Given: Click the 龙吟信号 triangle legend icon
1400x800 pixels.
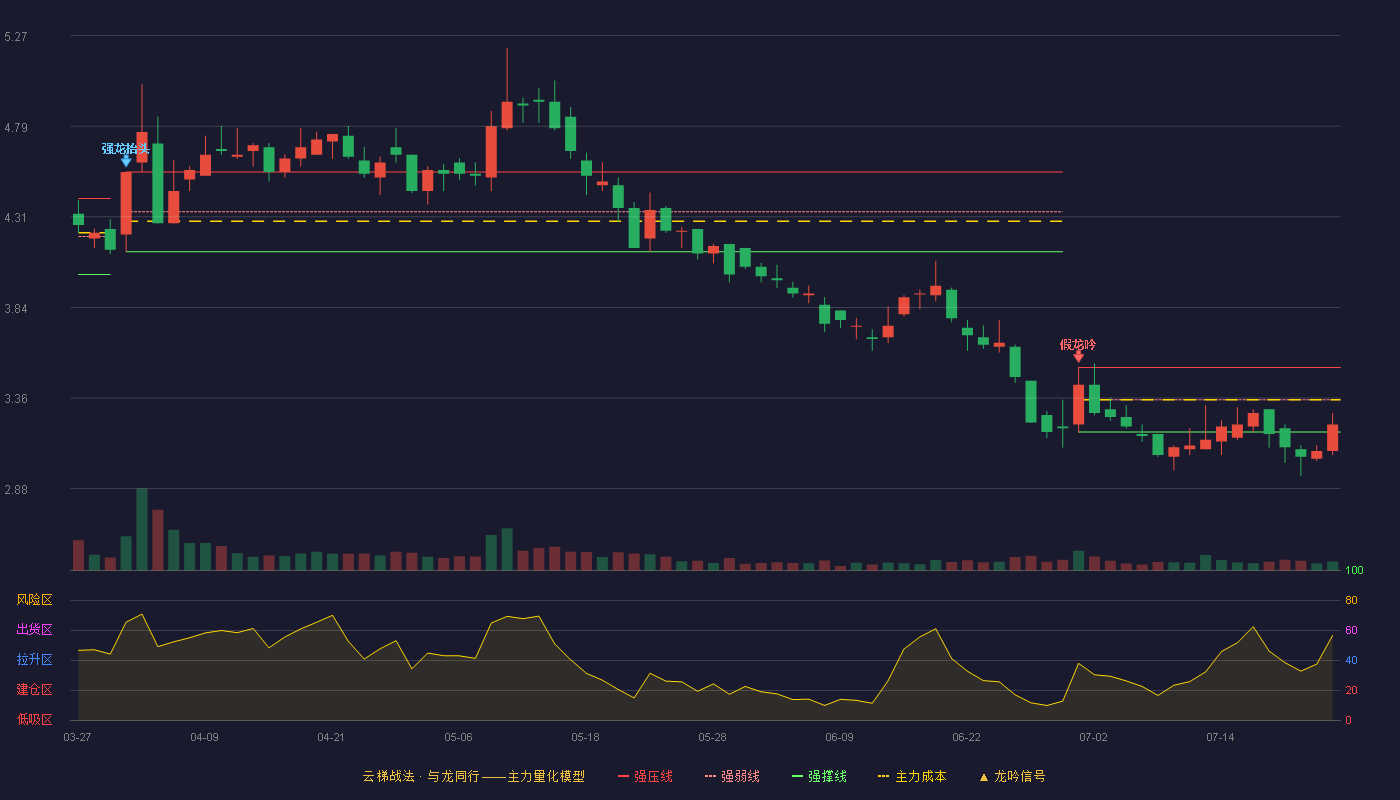Looking at the screenshot, I should pos(984,777).
